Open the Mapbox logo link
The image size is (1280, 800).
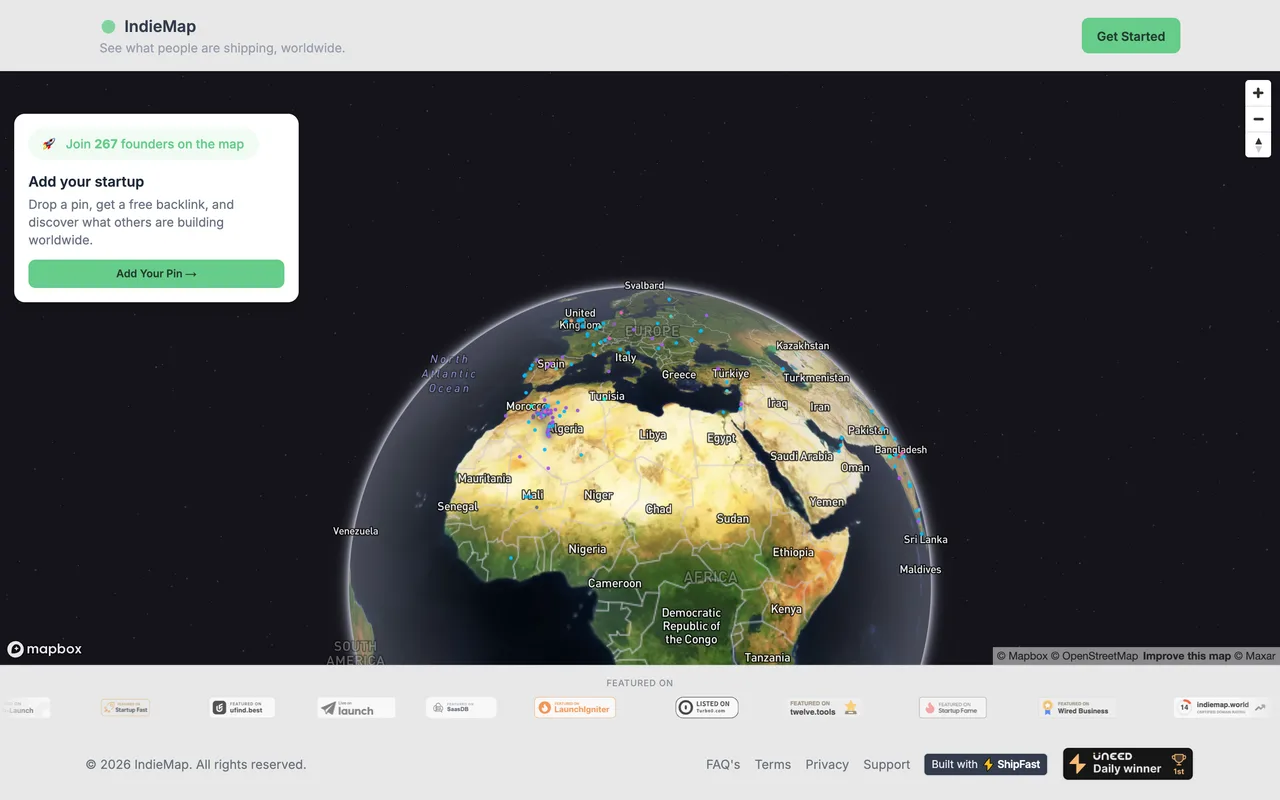click(x=45, y=649)
